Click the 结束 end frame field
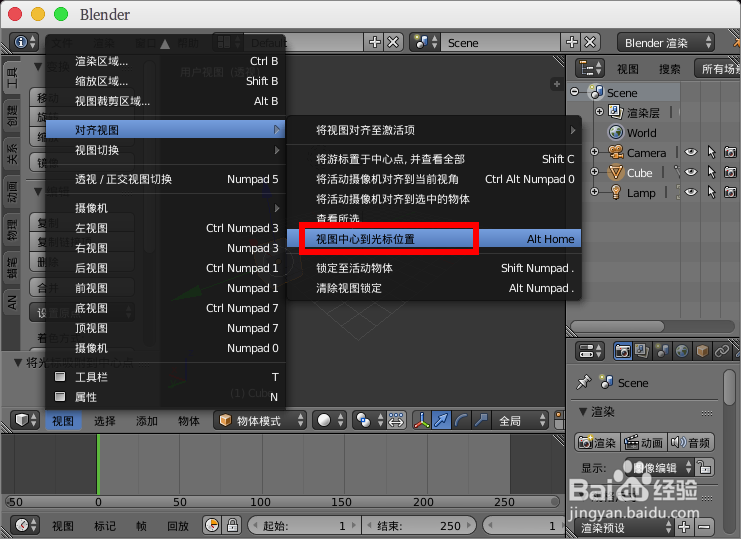The height and width of the screenshot is (539, 741). 419,525
